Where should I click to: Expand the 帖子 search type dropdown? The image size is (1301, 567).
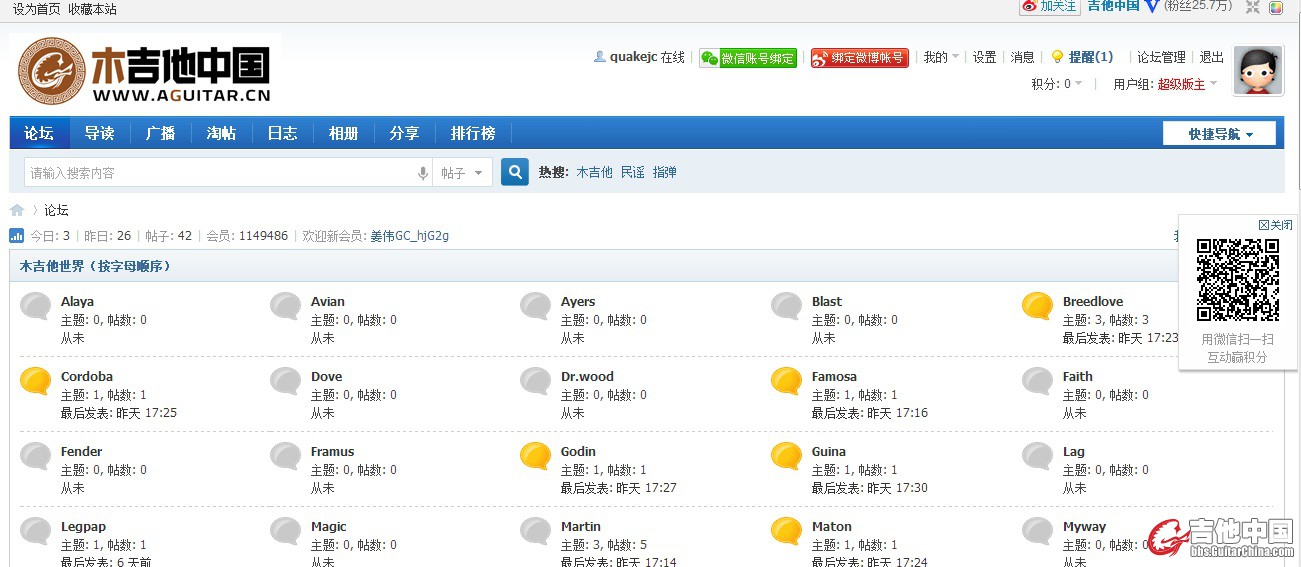pos(462,173)
